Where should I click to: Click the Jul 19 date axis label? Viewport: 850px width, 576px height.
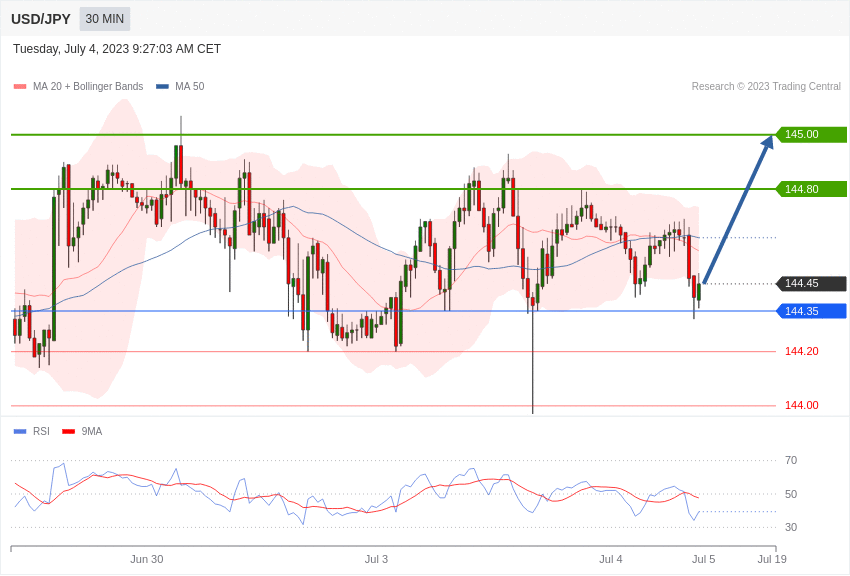pyautogui.click(x=772, y=559)
